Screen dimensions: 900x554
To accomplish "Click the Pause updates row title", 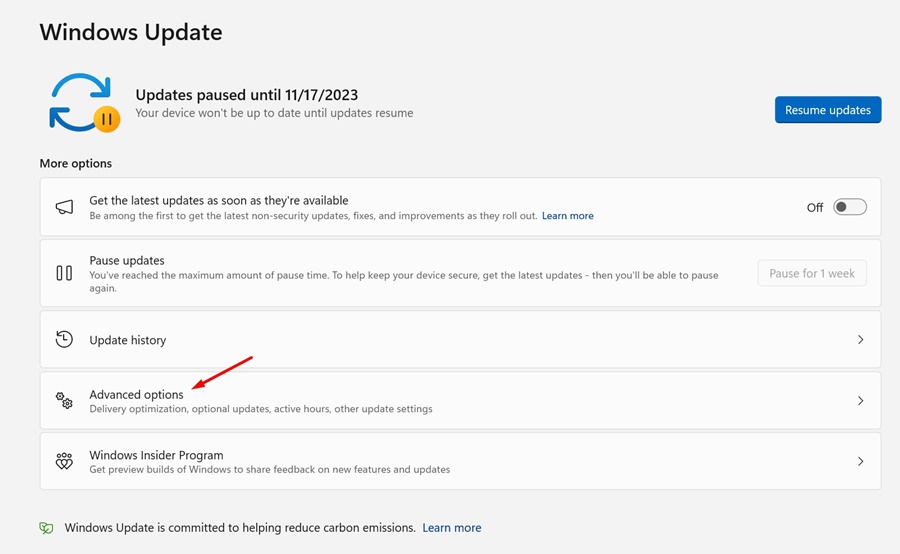I will (x=127, y=260).
